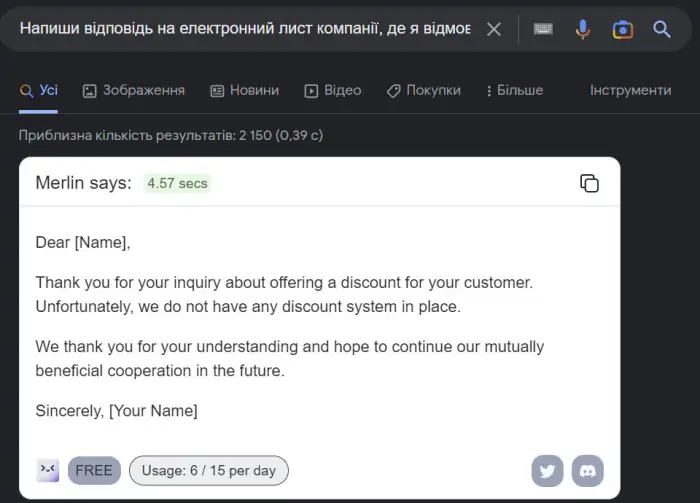Click the Usage 6 / 15 per day pill
Screen dimensions: 700x503
coord(209,470)
